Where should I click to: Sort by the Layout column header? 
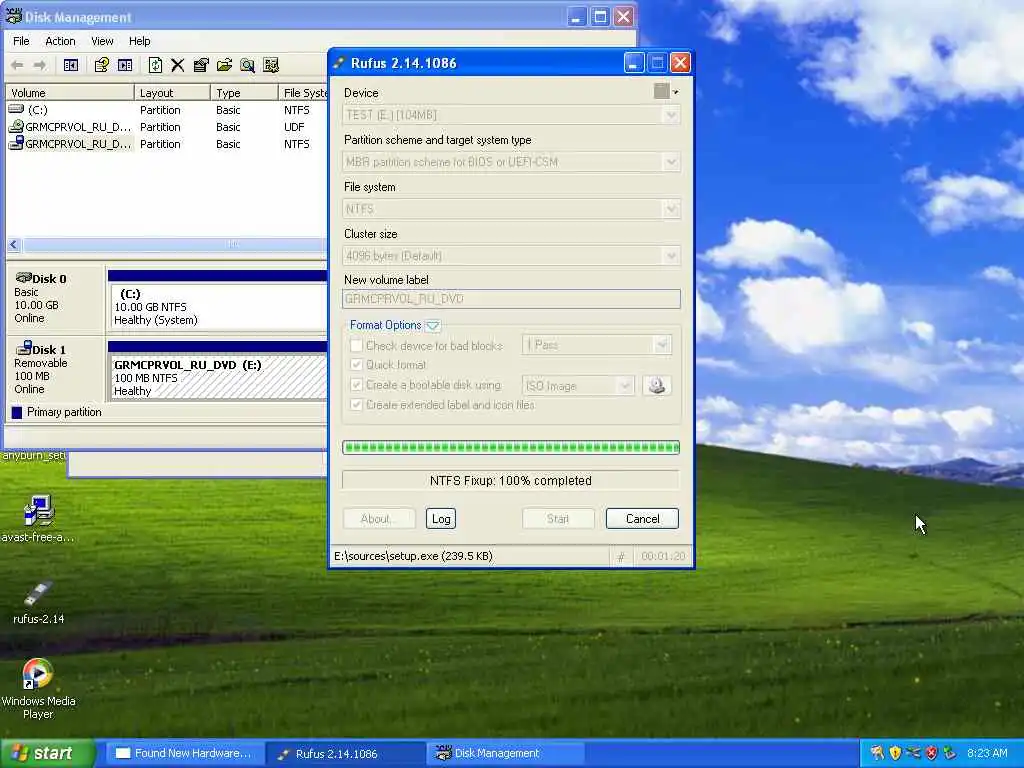pos(172,93)
